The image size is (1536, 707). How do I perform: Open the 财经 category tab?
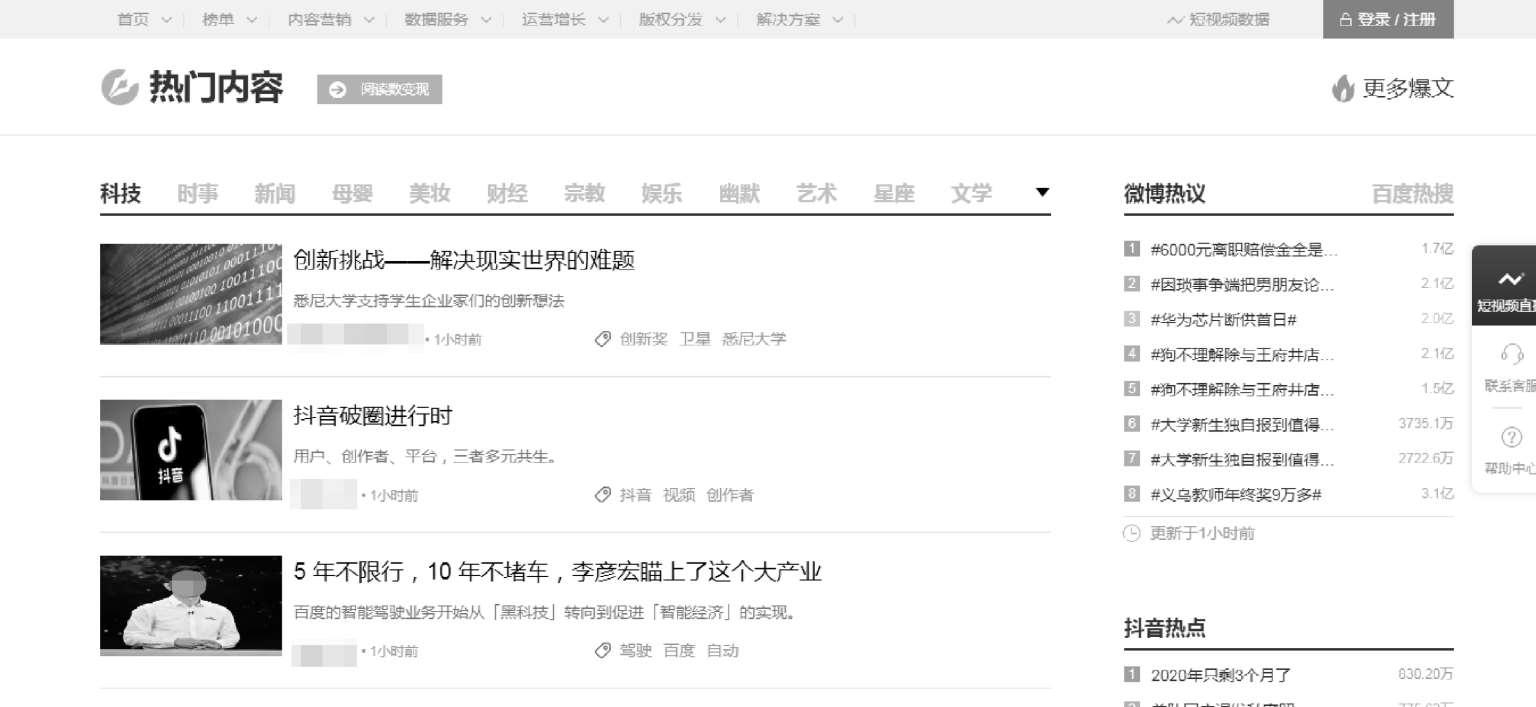(507, 193)
